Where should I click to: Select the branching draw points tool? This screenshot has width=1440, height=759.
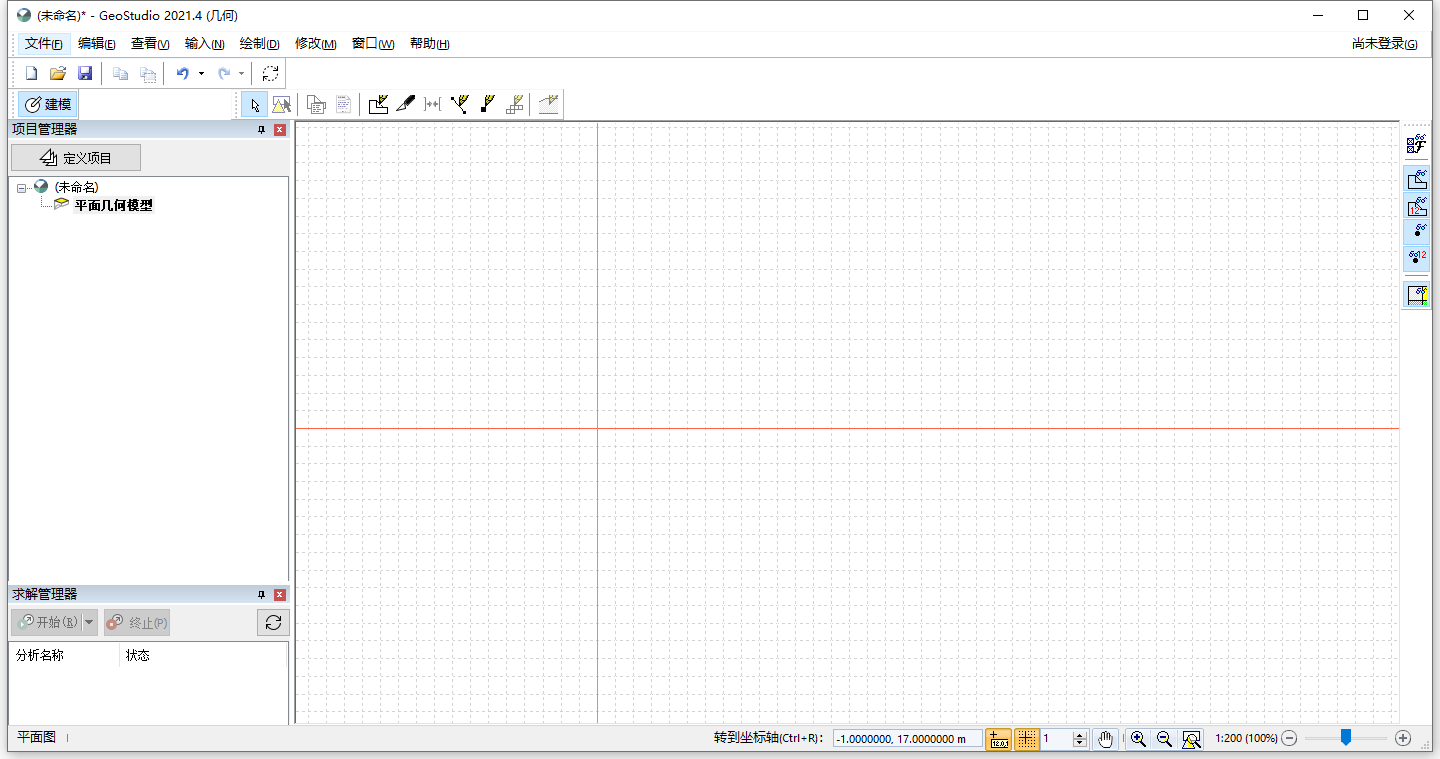coord(459,105)
